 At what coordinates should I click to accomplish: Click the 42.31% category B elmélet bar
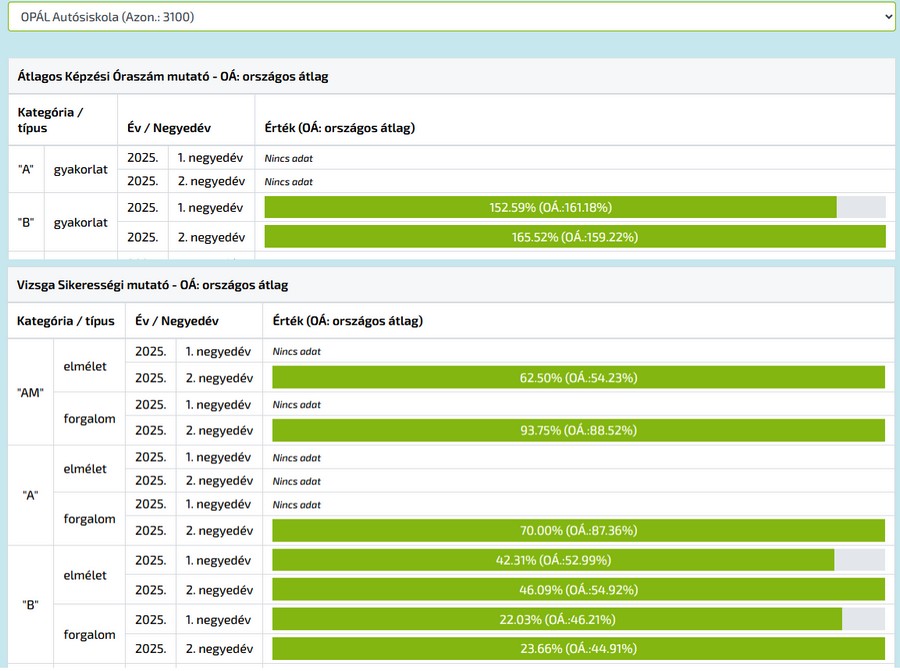pos(553,560)
